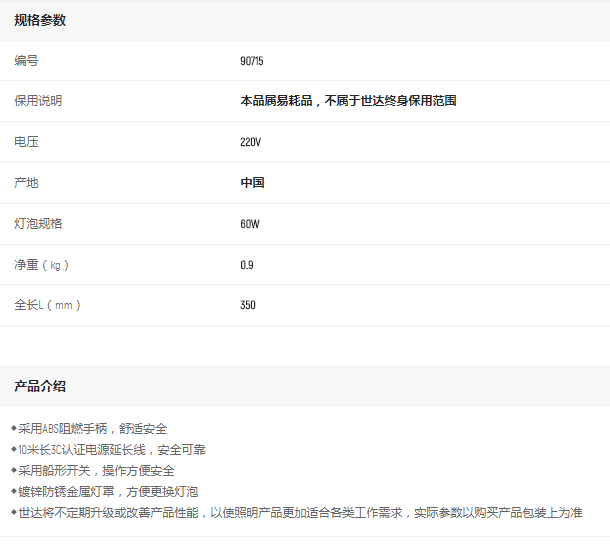610x554 pixels.
Task: Click the 全长L（mm） label
Action: [x=47, y=305]
